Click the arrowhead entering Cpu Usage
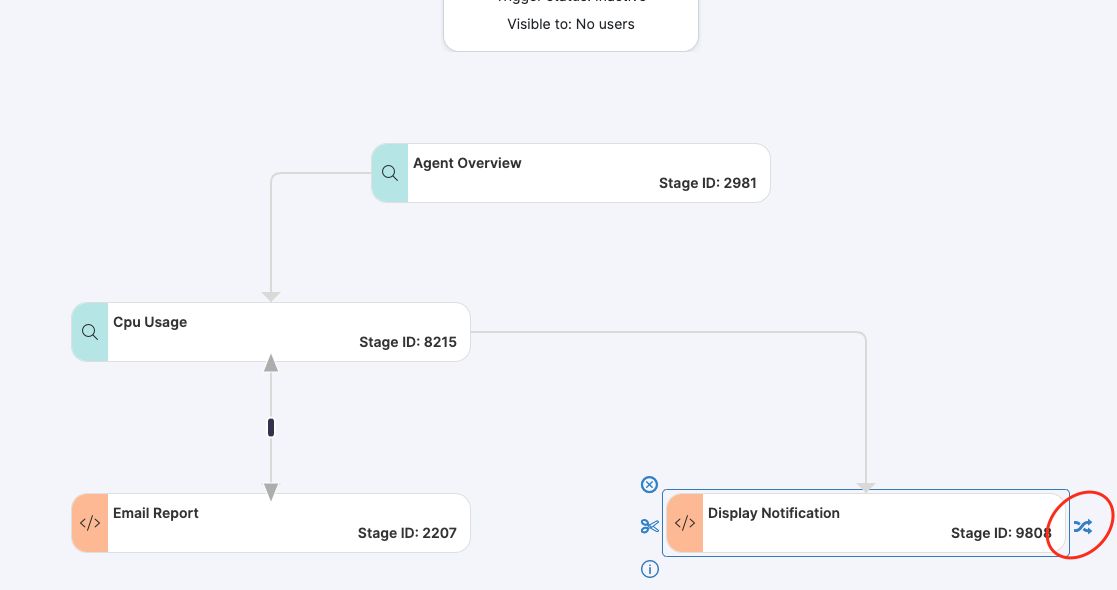Screen dimensions: 1117x590 270,295
